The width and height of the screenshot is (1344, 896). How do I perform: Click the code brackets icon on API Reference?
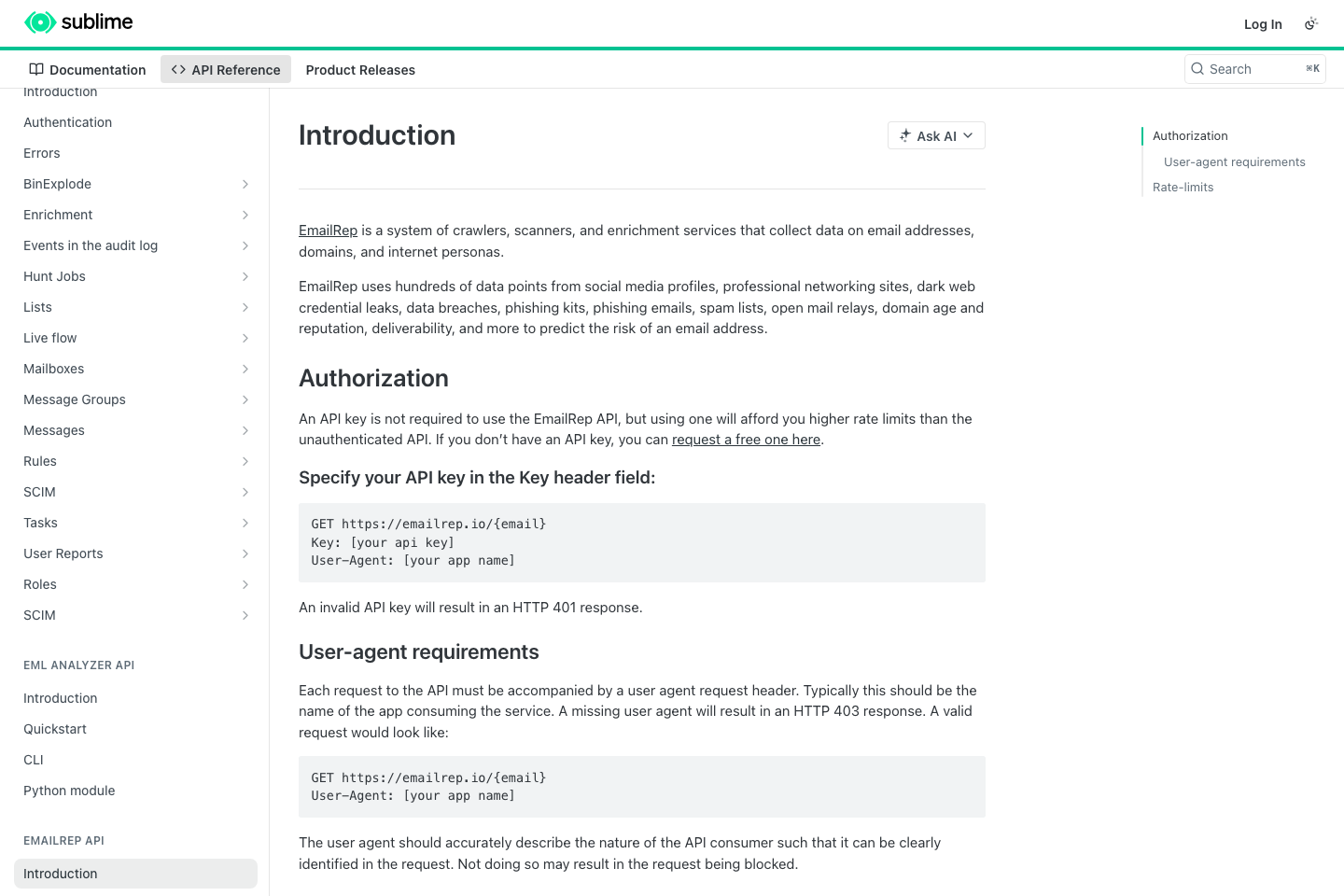(x=177, y=69)
